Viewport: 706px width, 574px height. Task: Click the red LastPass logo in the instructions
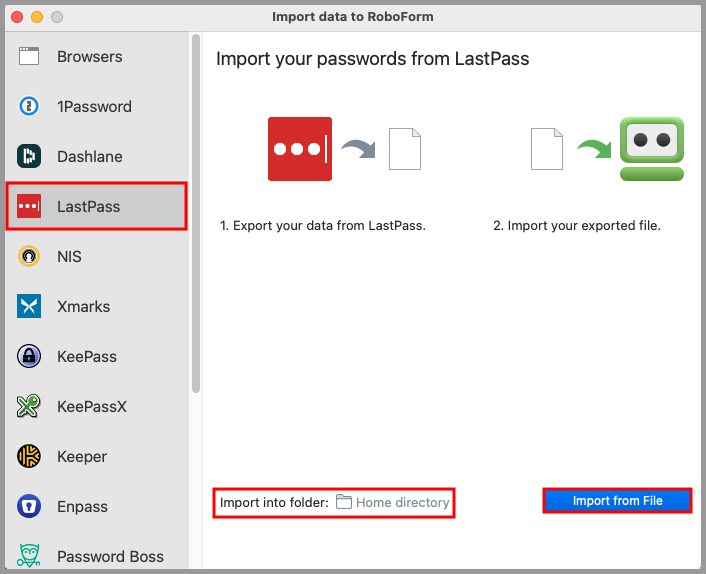299,150
